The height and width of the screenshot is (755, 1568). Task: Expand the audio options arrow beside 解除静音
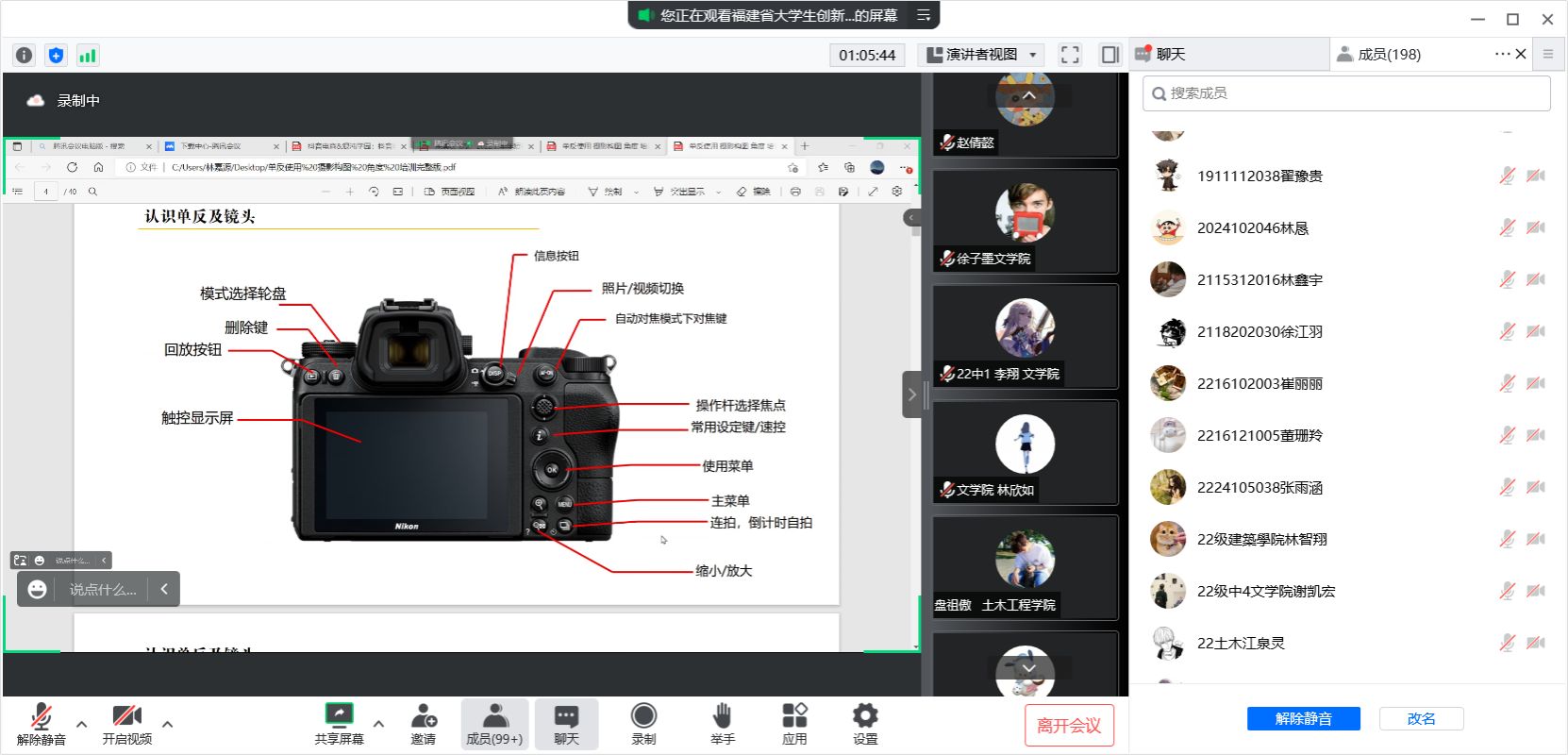coord(82,725)
